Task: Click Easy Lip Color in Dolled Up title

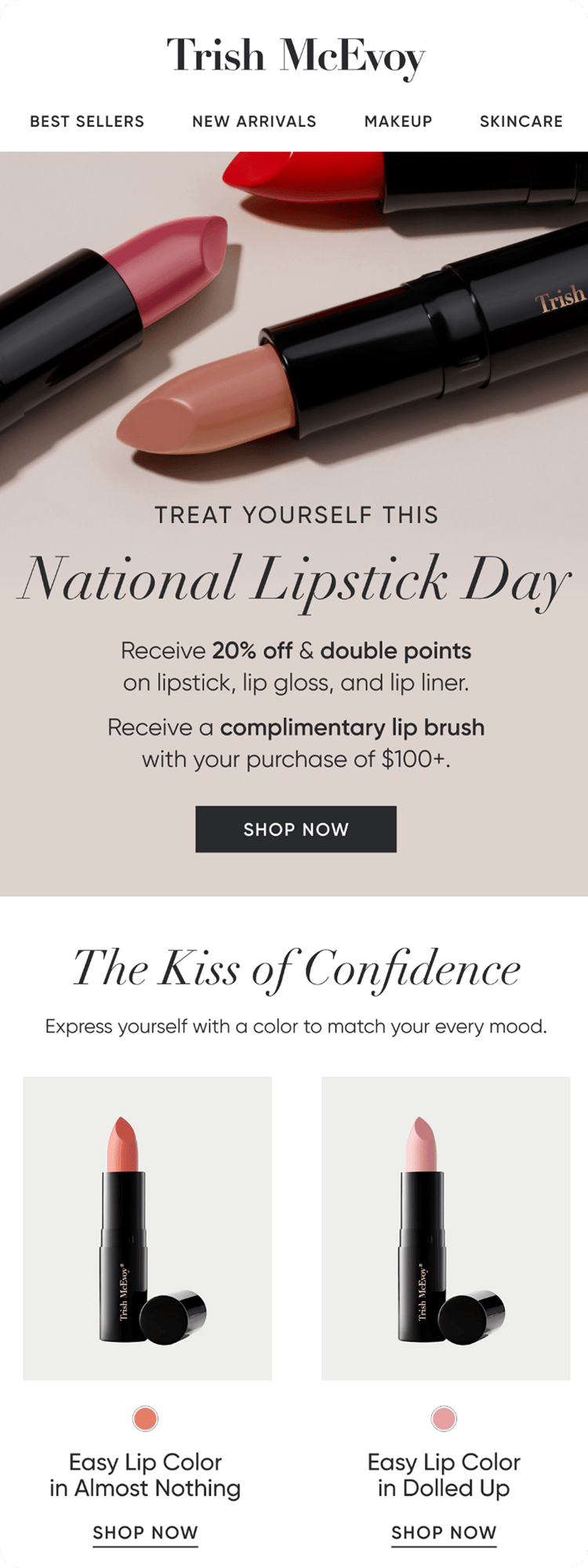Action: click(x=444, y=1475)
